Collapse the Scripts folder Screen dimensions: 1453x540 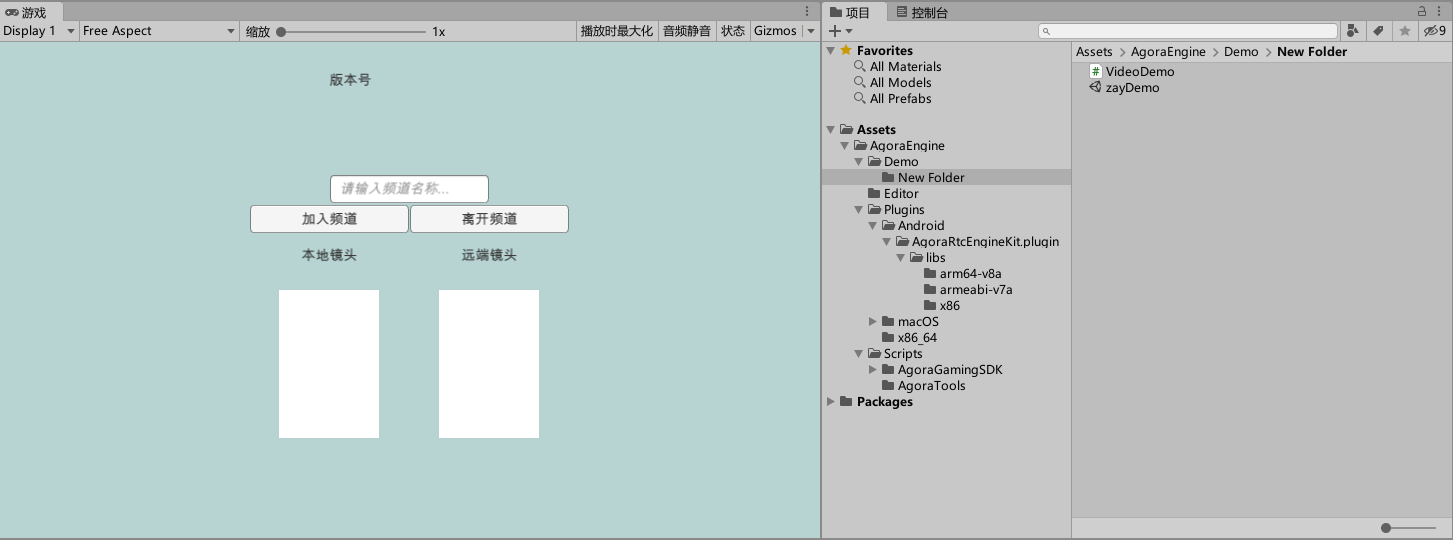click(x=858, y=353)
